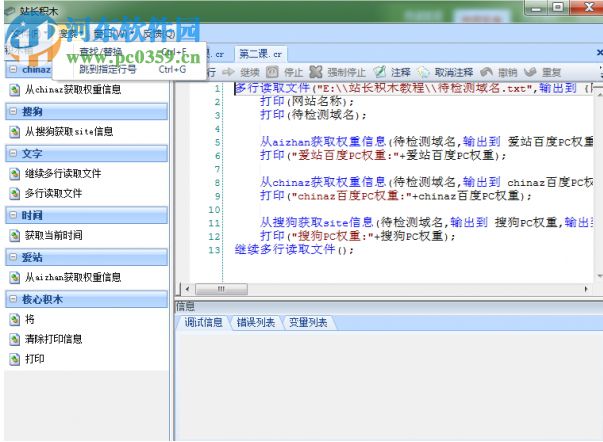
Task: Click 清除打印信息 block label
Action: pyautogui.click(x=53, y=339)
